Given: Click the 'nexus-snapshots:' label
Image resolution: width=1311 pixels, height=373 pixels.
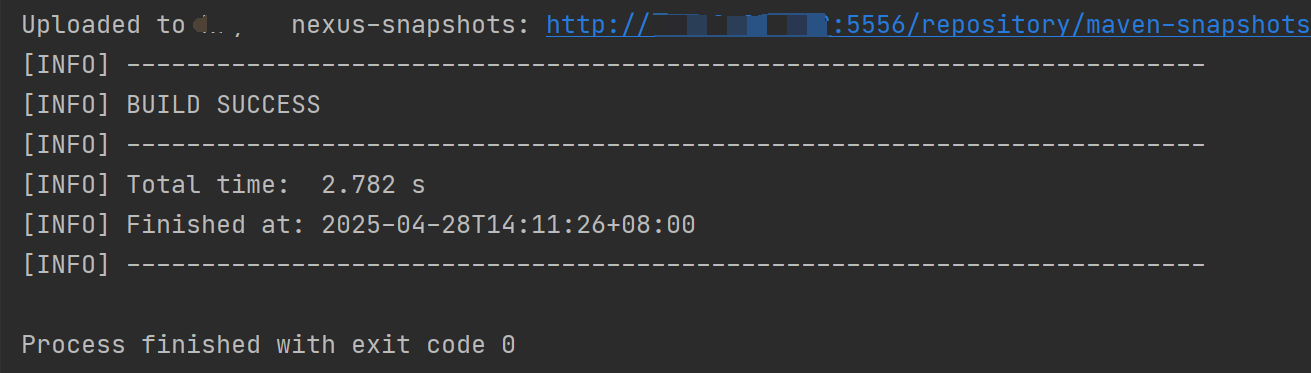Looking at the screenshot, I should click(x=411, y=25).
